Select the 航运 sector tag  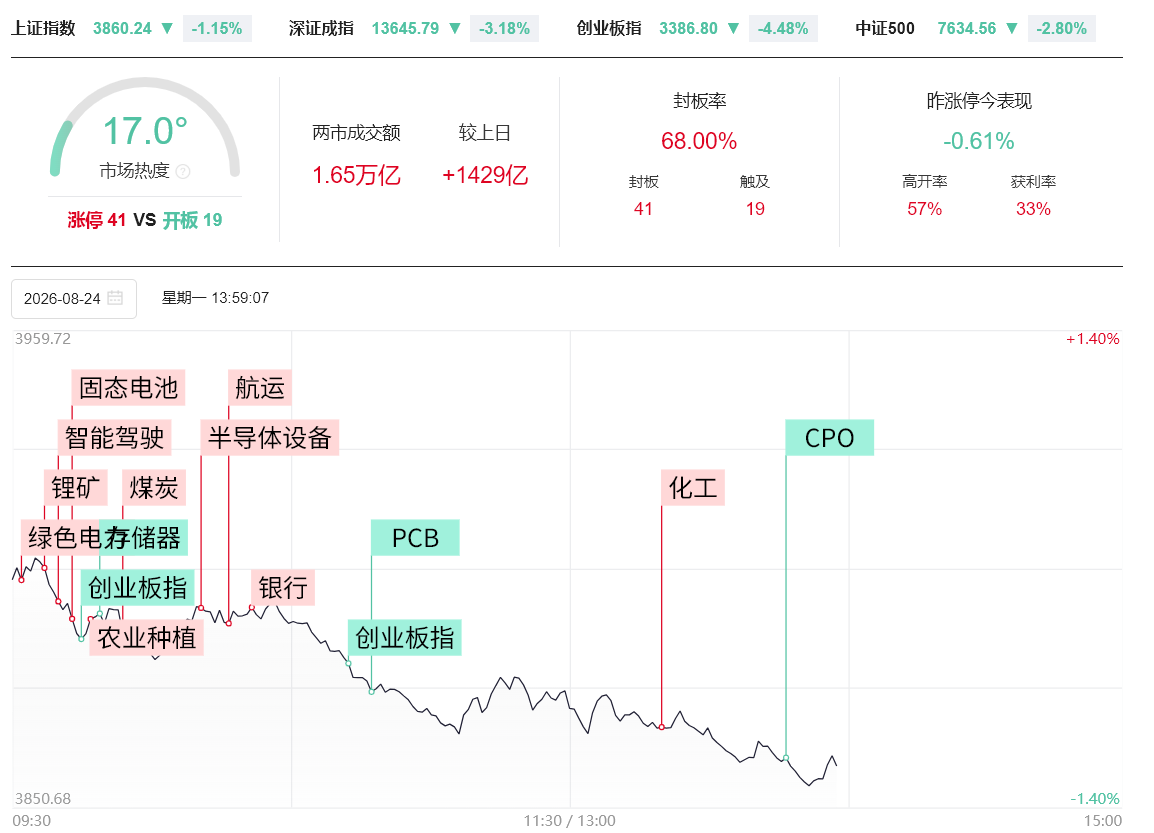pos(260,388)
